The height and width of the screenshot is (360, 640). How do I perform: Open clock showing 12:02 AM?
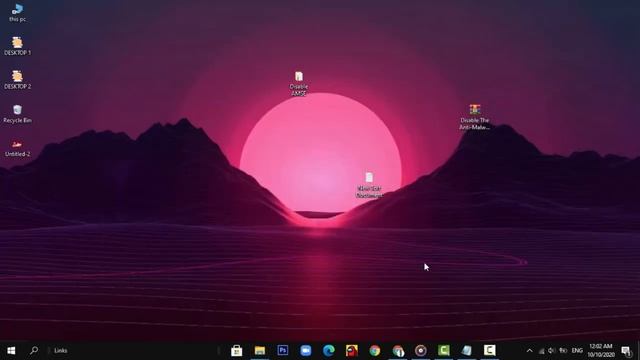tap(601, 350)
